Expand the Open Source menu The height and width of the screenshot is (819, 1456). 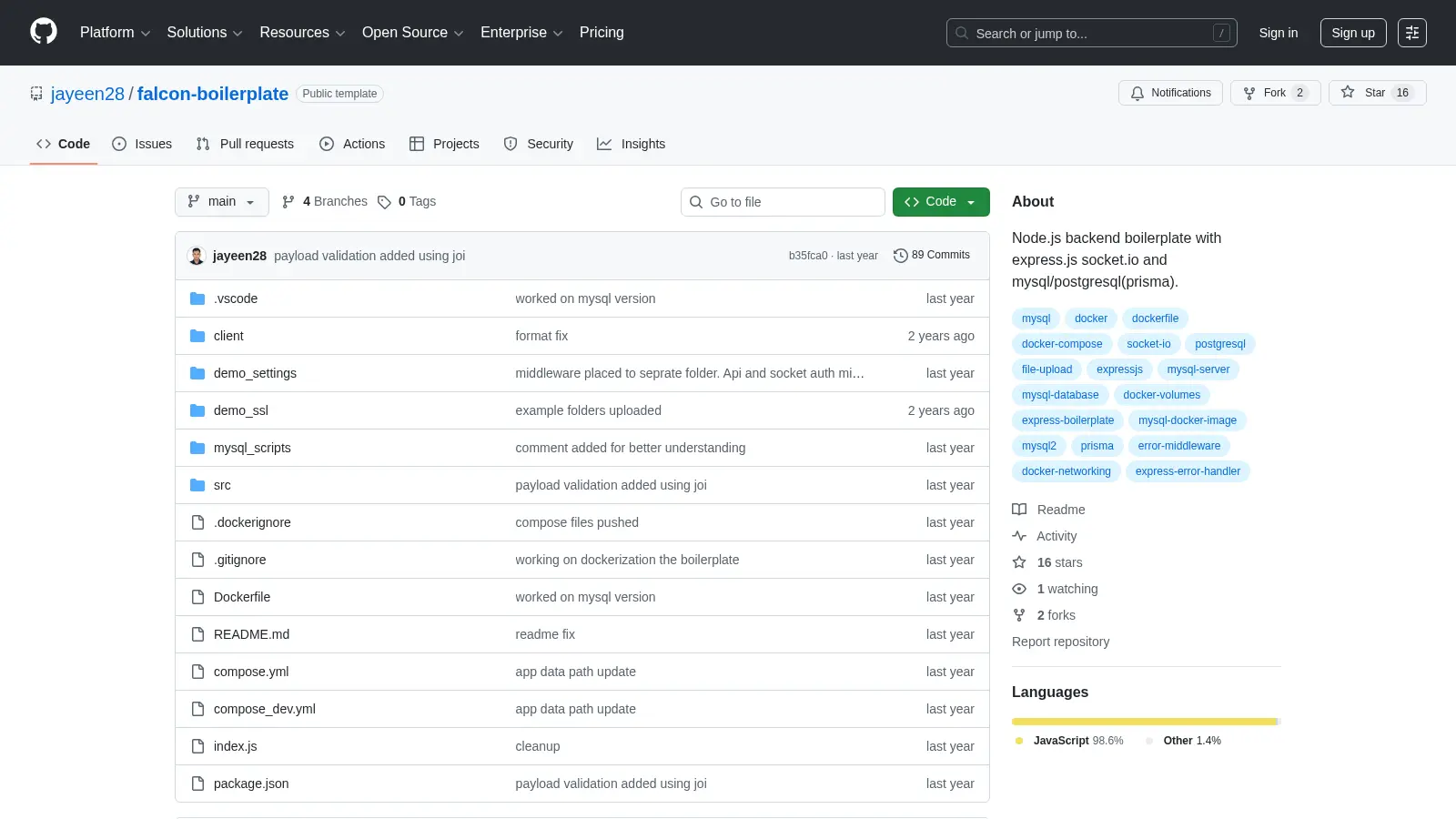pos(413,33)
